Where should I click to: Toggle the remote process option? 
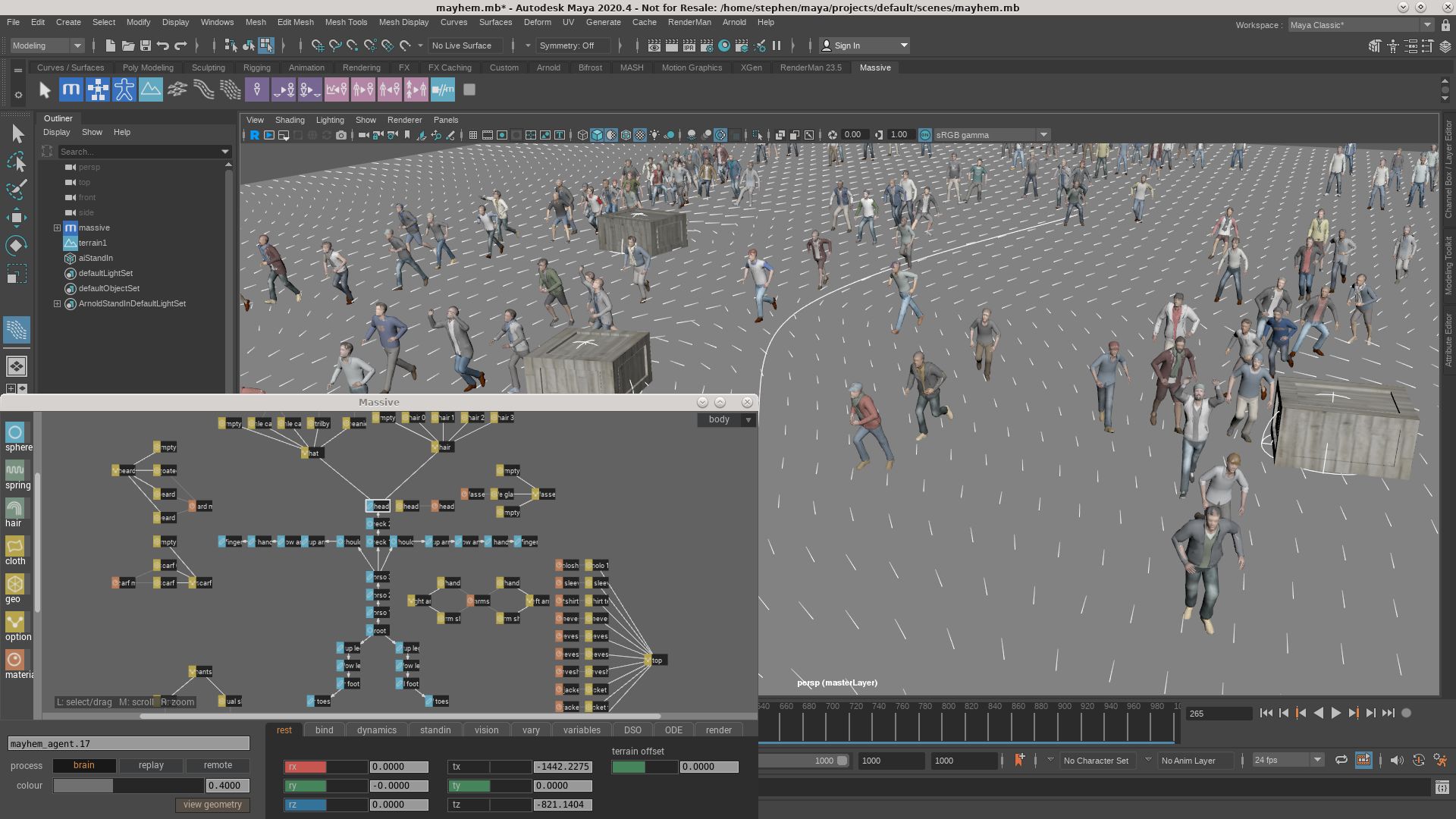coord(218,765)
